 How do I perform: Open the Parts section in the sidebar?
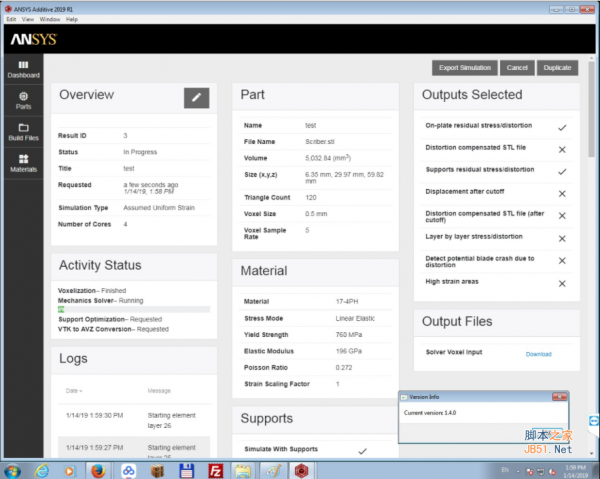(x=23, y=101)
